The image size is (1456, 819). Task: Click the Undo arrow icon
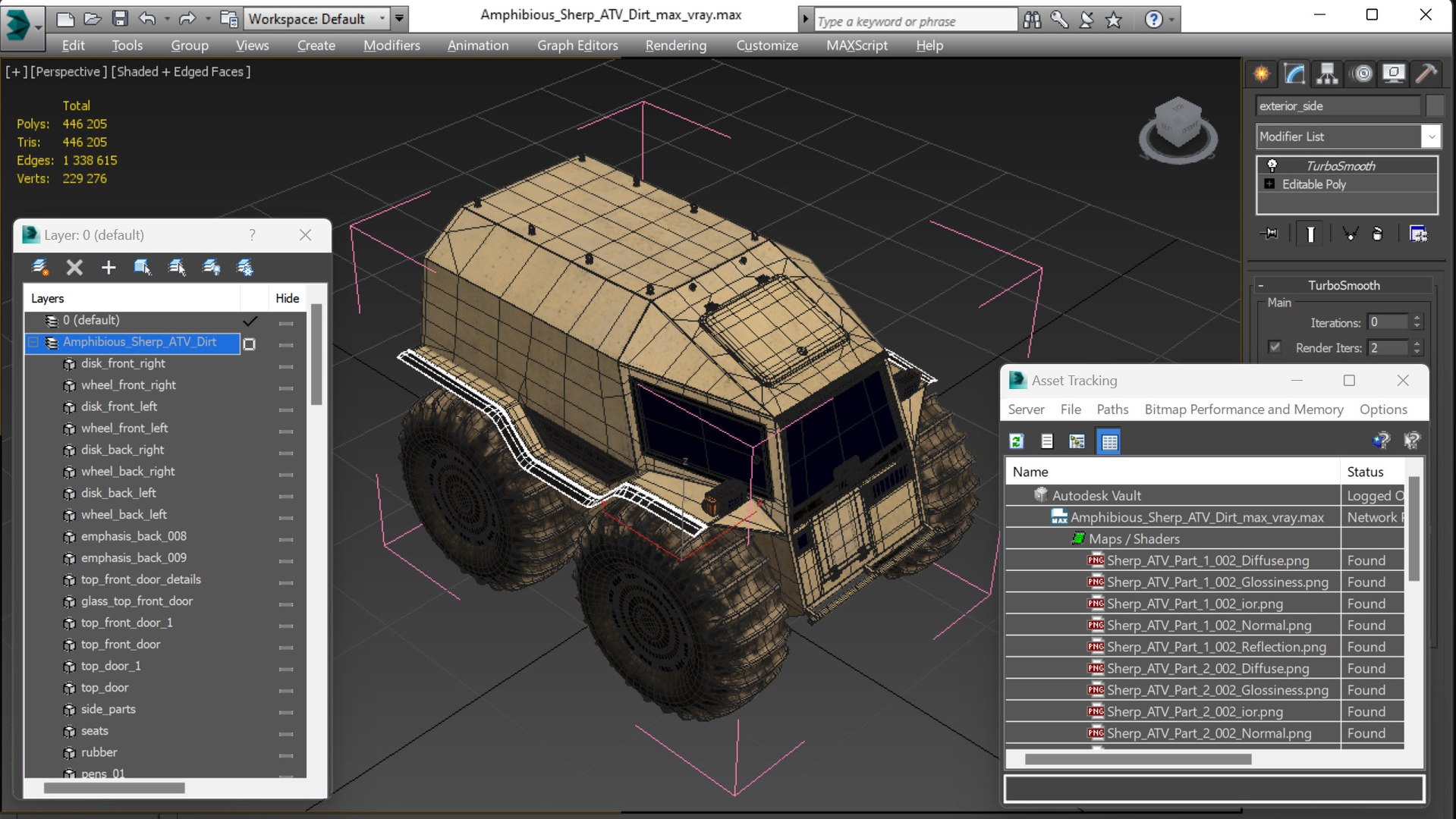click(148, 19)
